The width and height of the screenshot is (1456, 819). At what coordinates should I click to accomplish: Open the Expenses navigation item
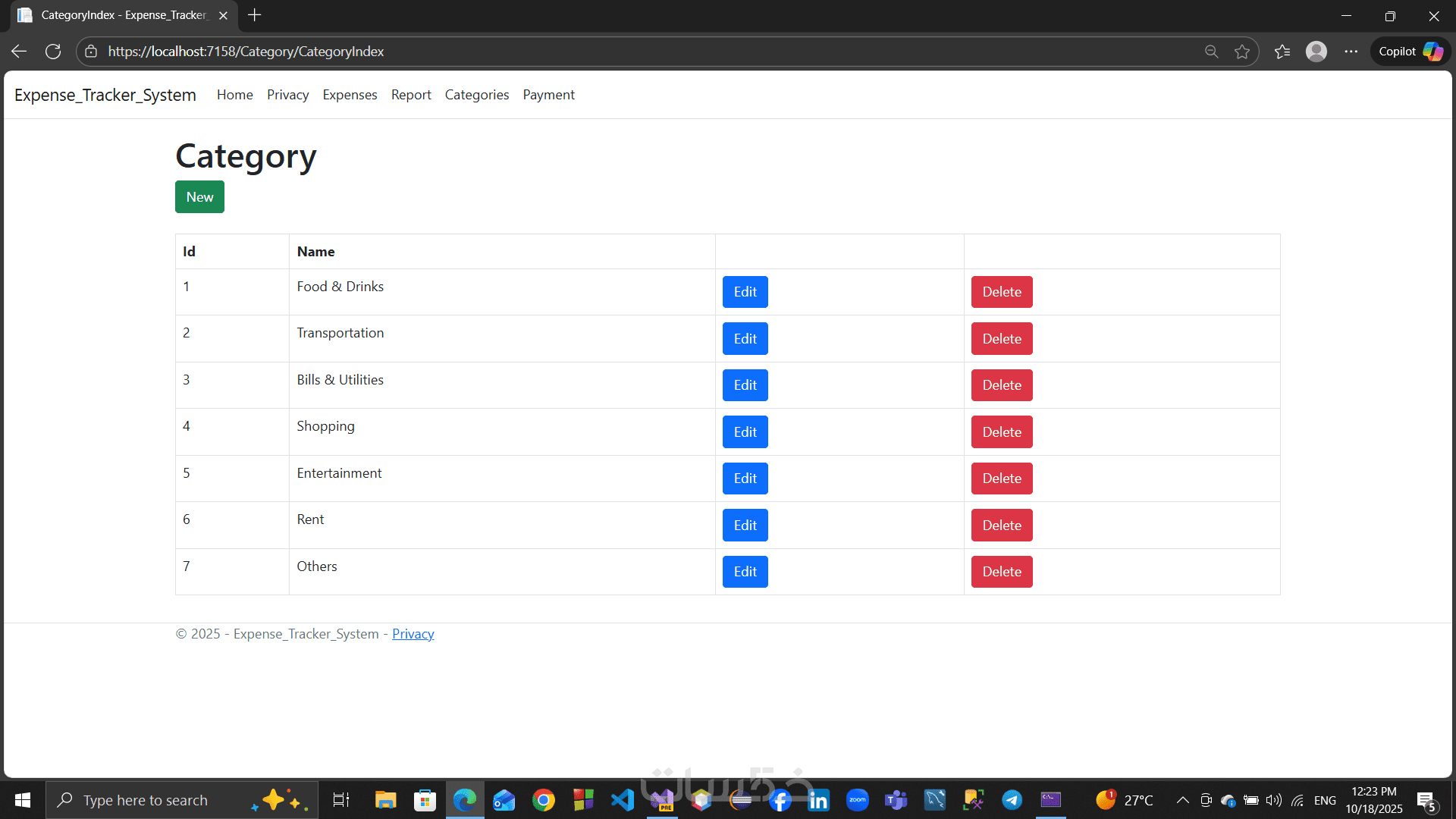click(x=350, y=95)
